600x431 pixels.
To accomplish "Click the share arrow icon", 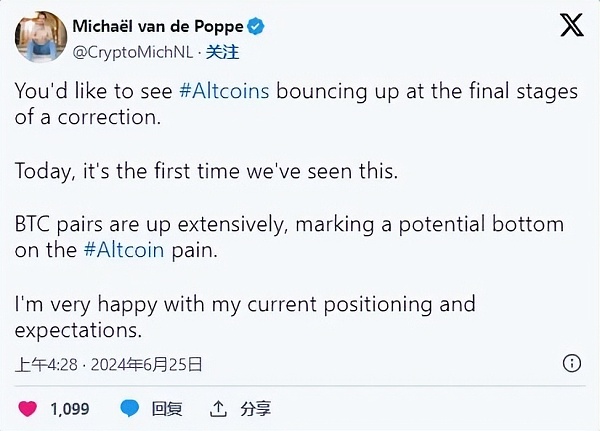I will tap(218, 408).
